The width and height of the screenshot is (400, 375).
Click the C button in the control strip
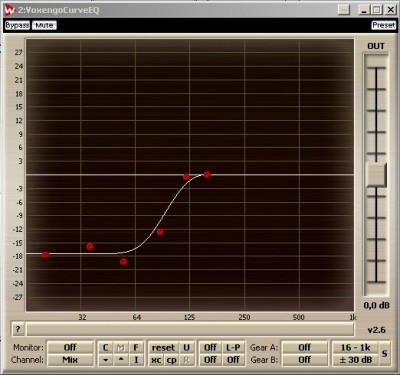pos(105,348)
